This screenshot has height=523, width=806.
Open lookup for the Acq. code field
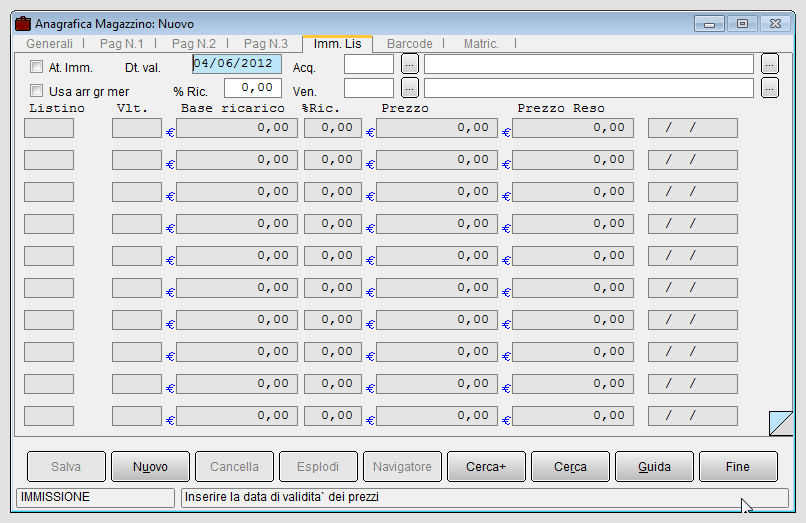tap(409, 64)
